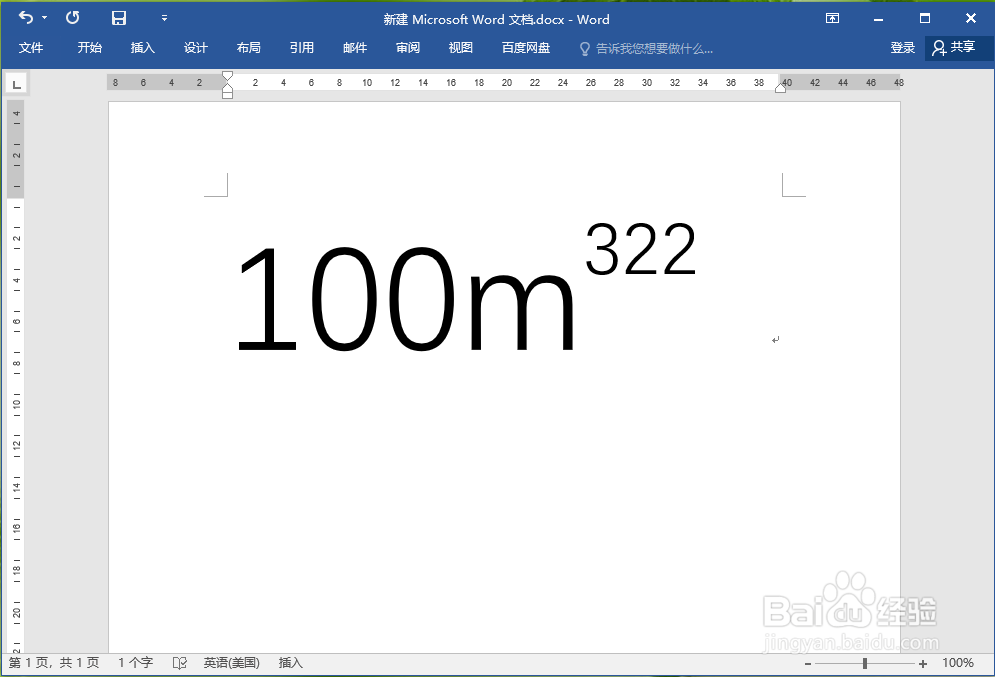
Task: Toggle the First Line Indent marker on ruler
Action: (x=228, y=76)
